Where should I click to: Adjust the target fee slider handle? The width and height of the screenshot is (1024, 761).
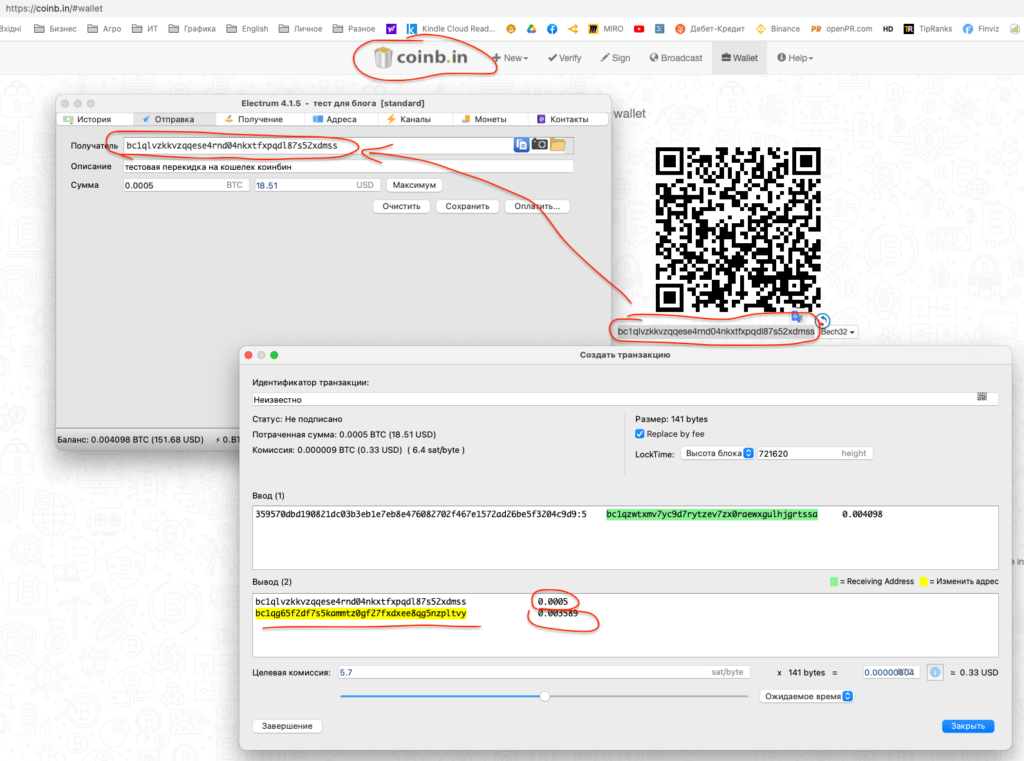pyautogui.click(x=545, y=696)
